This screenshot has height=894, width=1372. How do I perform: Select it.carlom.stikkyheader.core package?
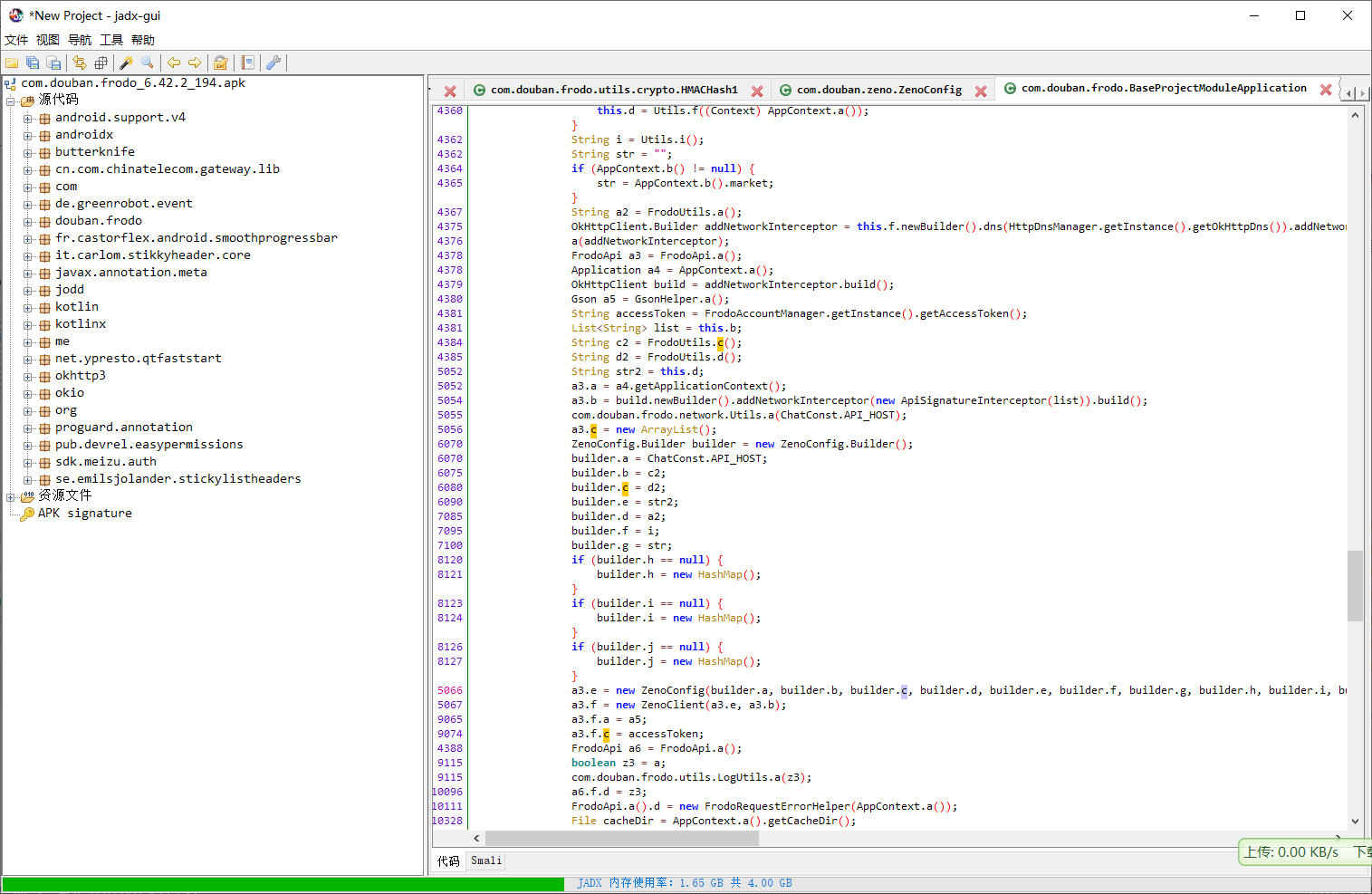click(153, 255)
